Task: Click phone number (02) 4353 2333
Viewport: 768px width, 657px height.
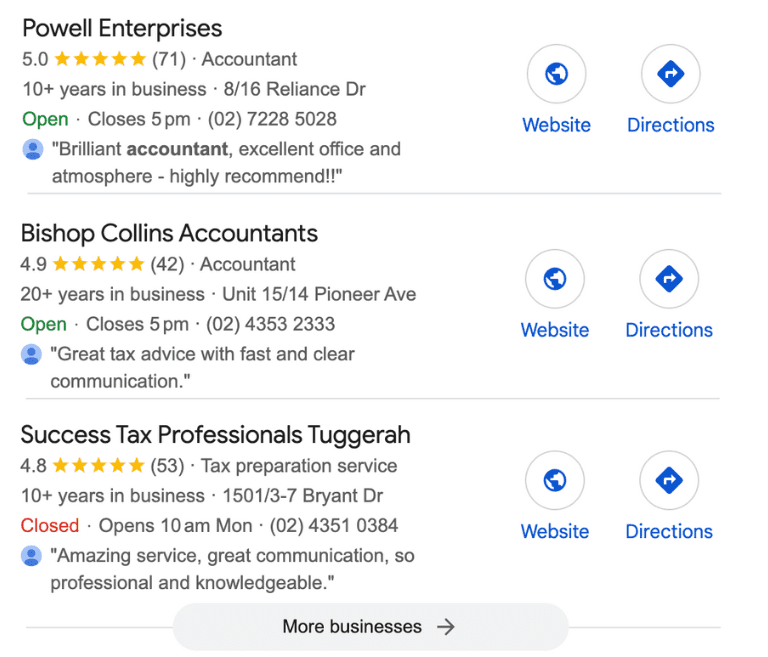Action: pos(270,324)
